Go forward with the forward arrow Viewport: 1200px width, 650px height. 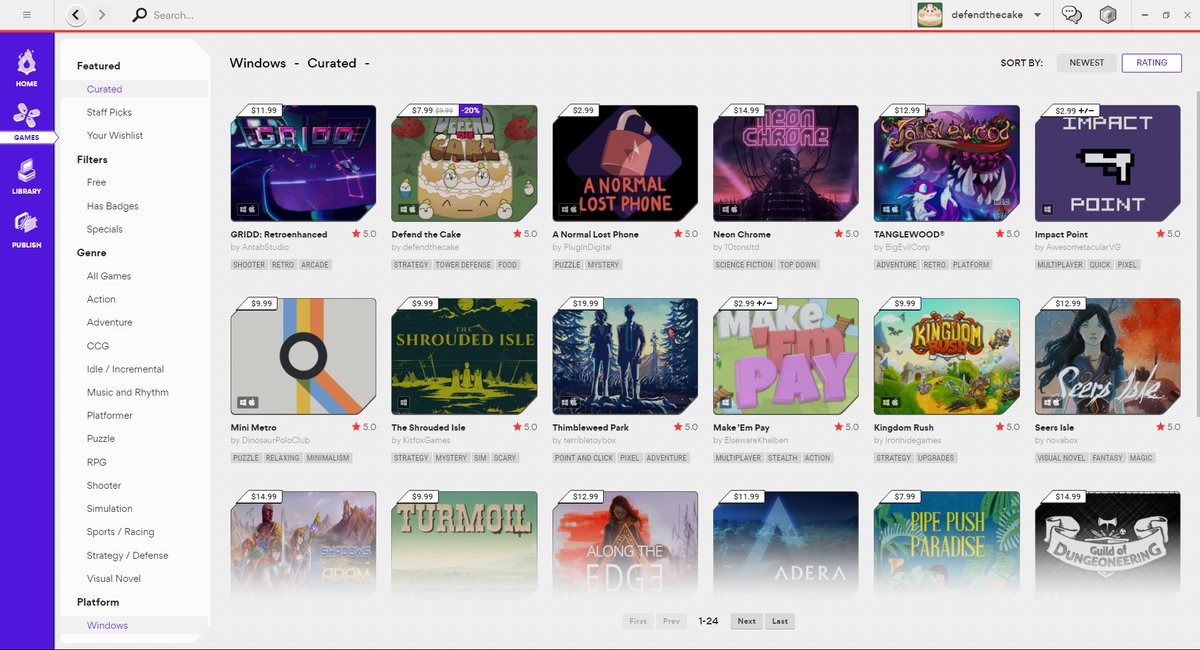point(102,15)
